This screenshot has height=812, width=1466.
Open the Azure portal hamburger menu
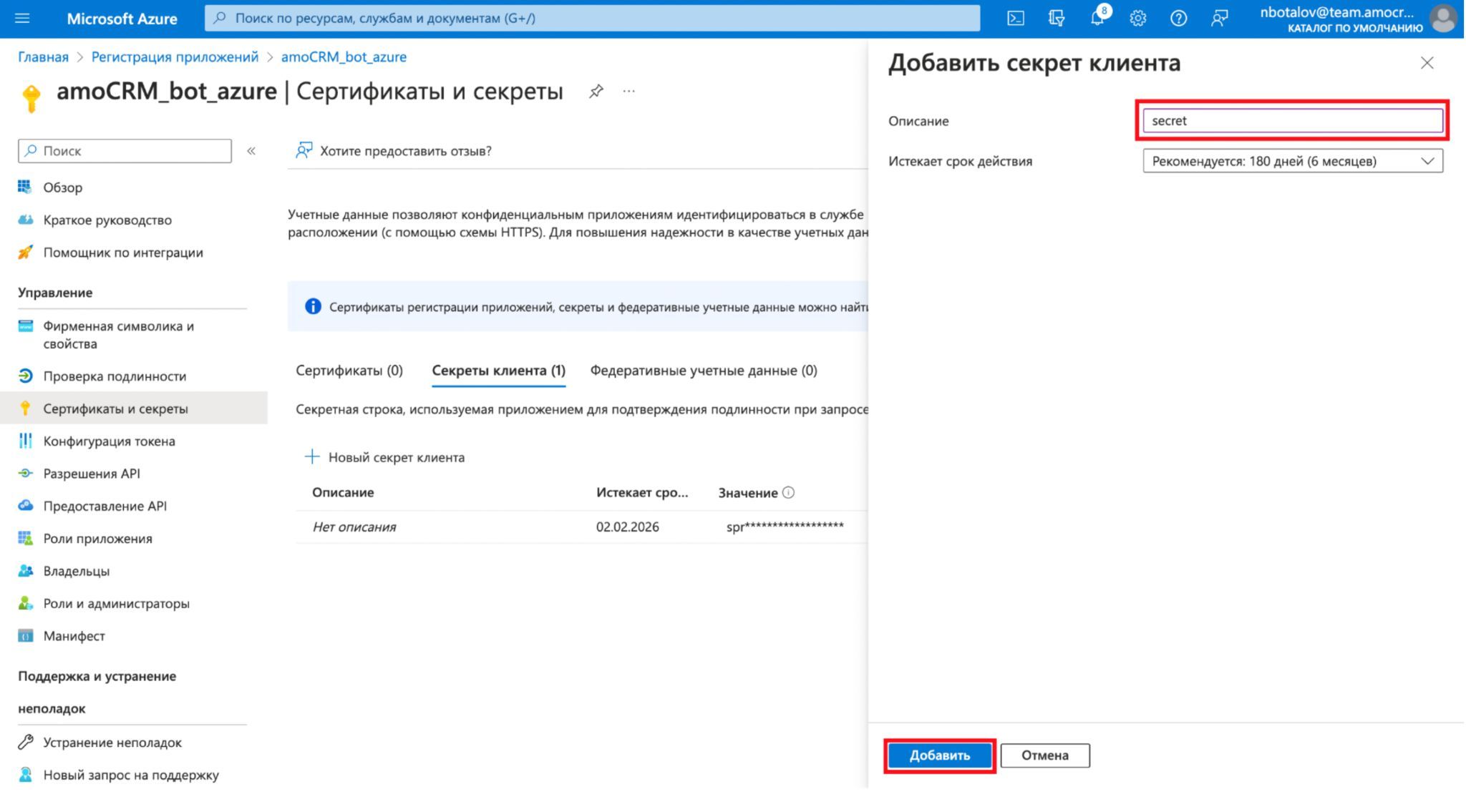click(22, 18)
